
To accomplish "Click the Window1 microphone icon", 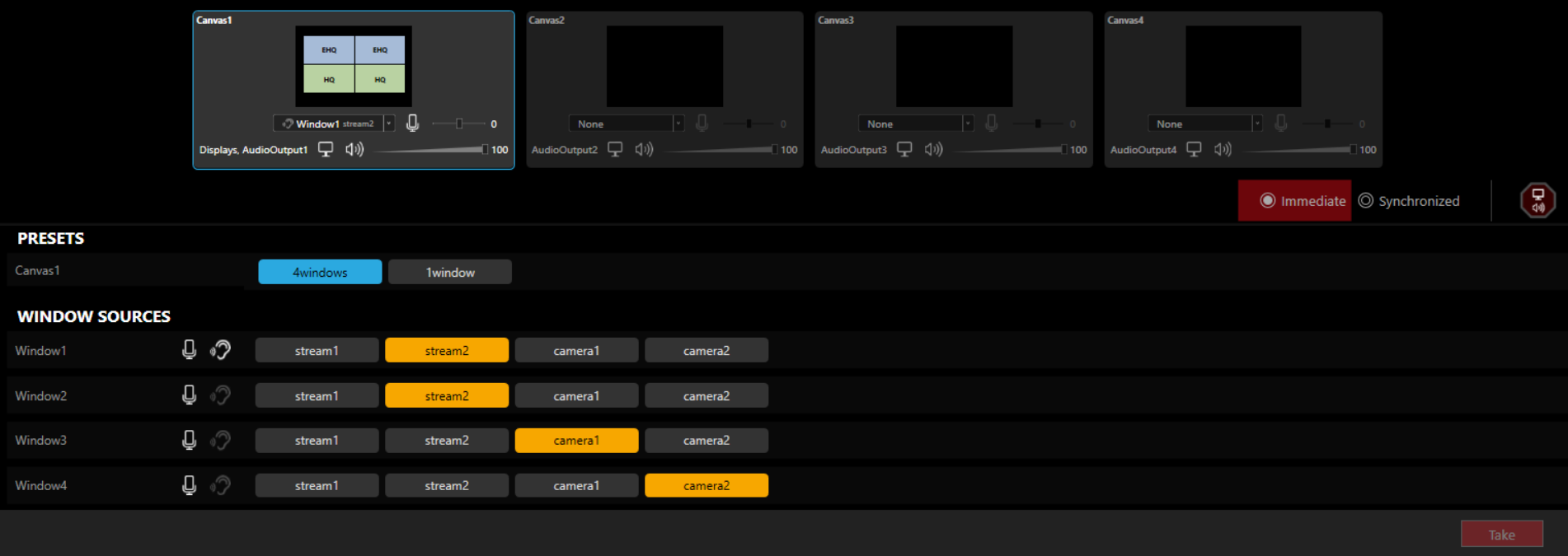I will tap(189, 350).
